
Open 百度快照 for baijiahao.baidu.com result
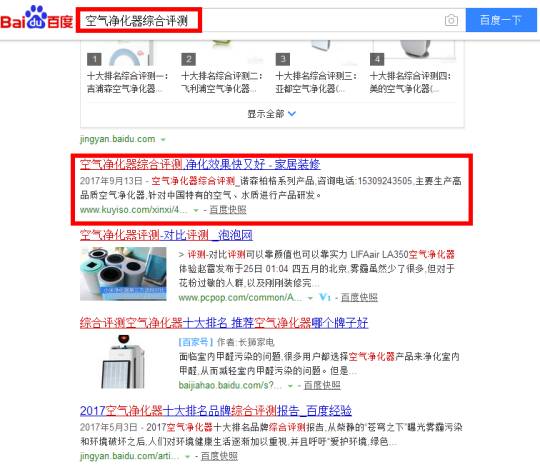coord(322,385)
